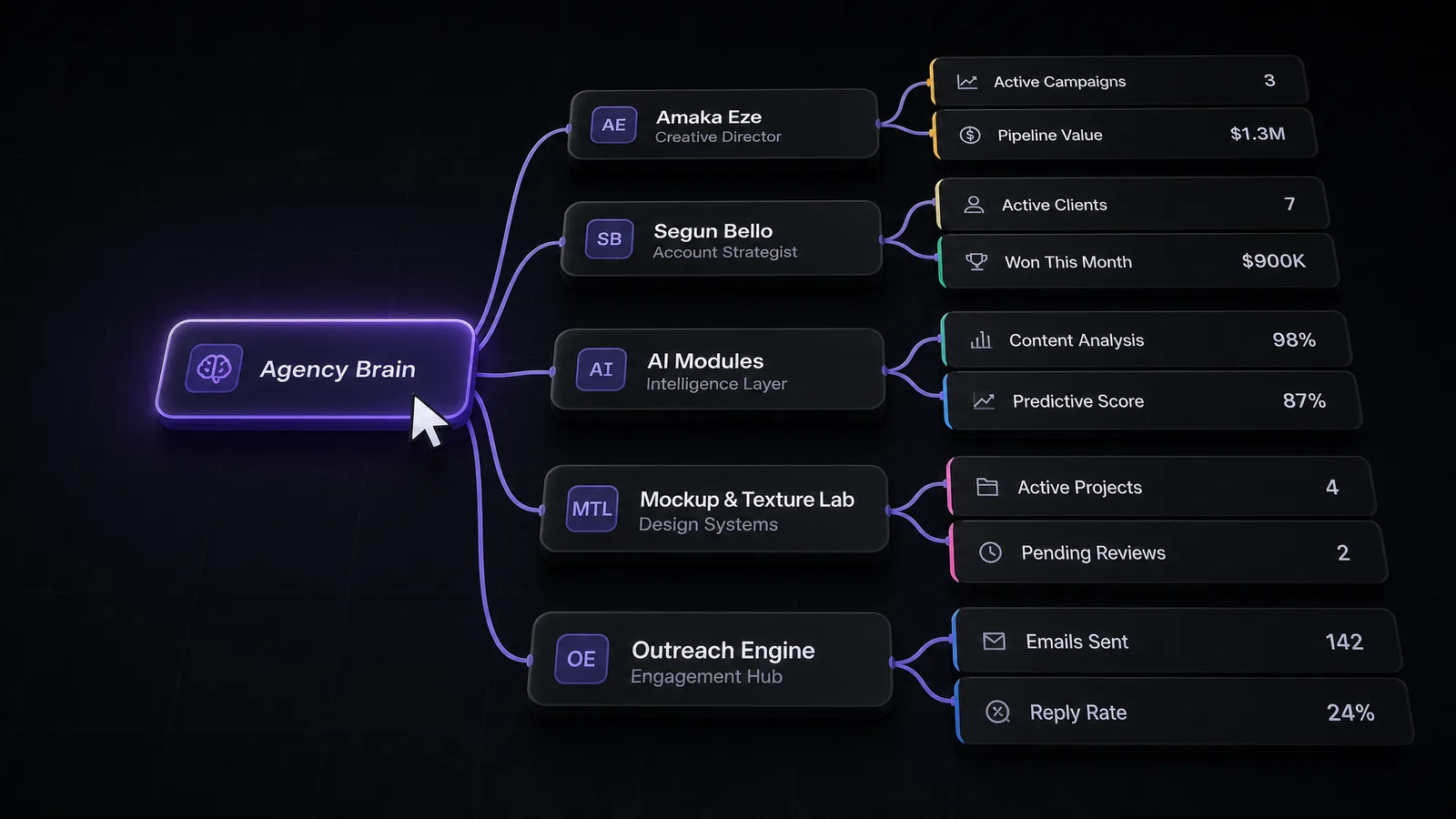Click the 87% predictive score value

[1304, 400]
